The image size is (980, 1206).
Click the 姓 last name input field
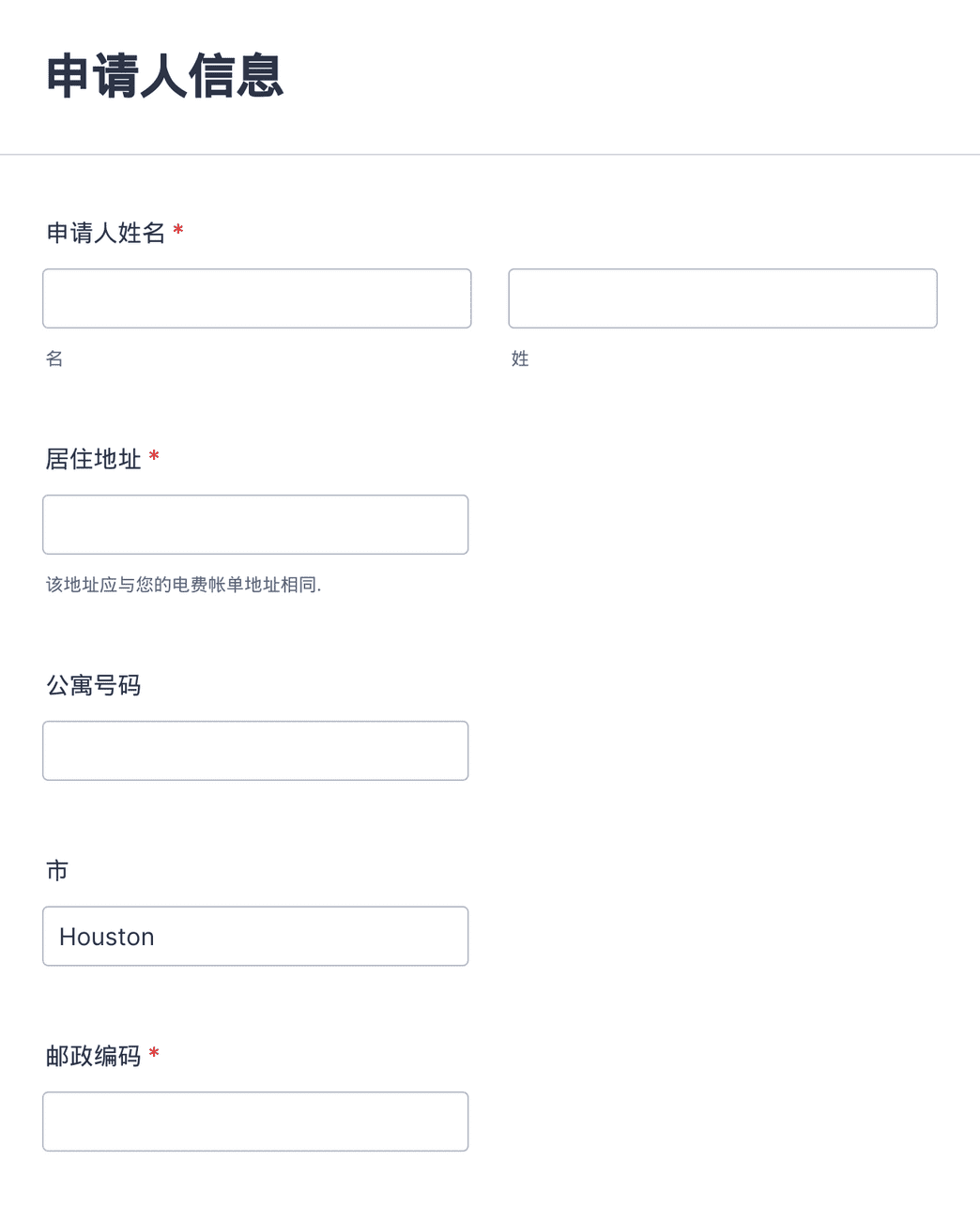(x=722, y=298)
